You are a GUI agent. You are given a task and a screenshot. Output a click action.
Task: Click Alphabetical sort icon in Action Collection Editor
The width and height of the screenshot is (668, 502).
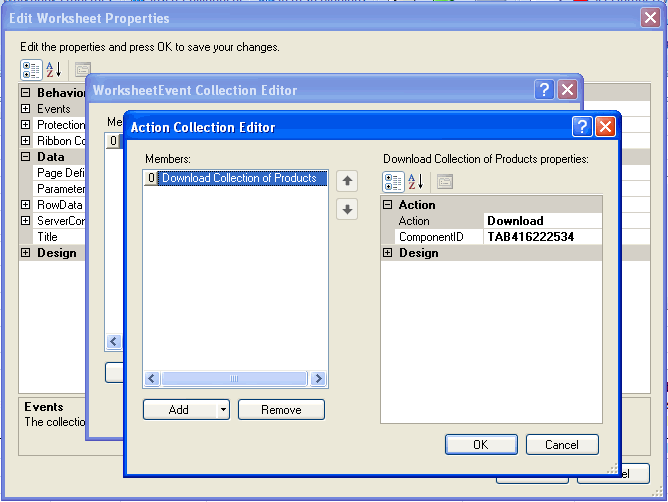416,182
